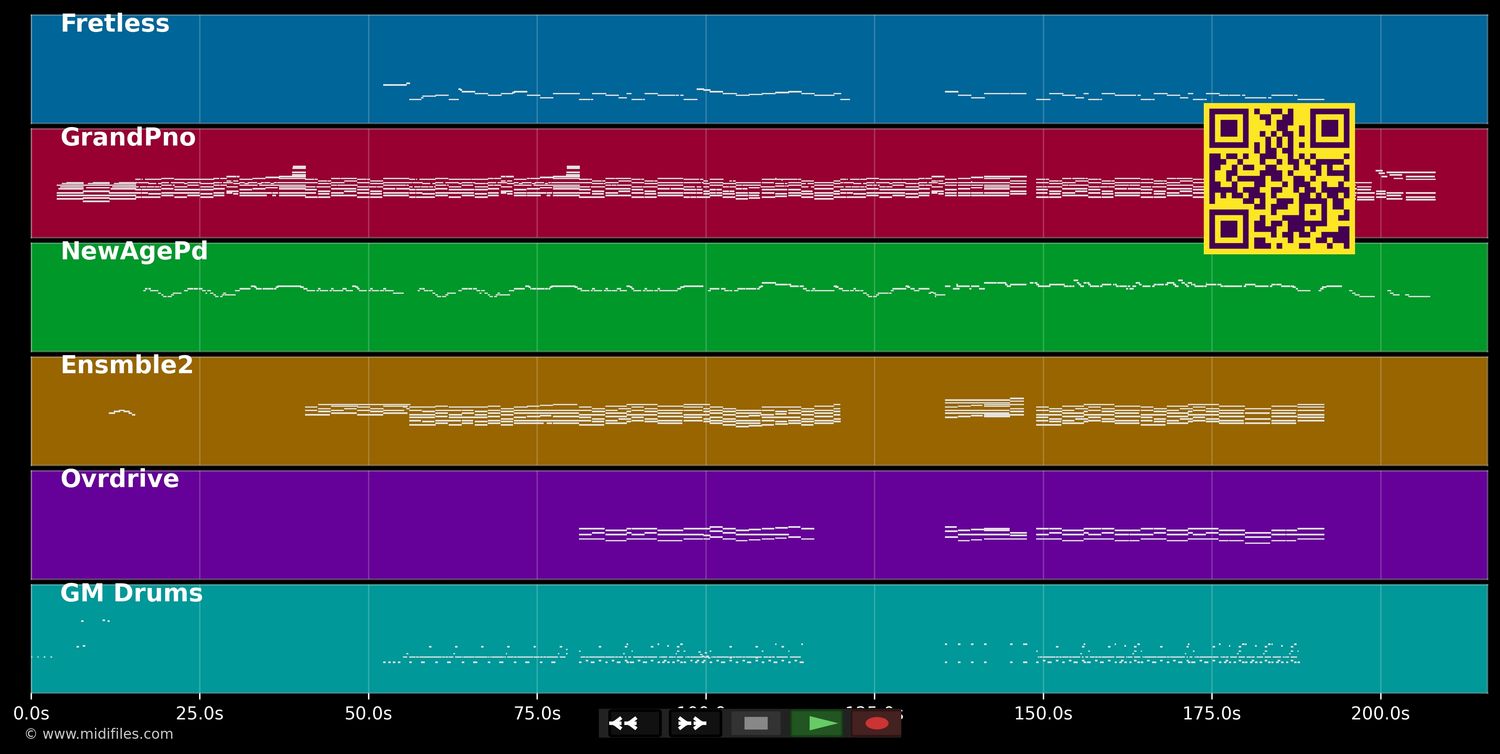Image resolution: width=1500 pixels, height=754 pixels.
Task: Open the www.midifiles.com copyright link
Action: point(99,734)
